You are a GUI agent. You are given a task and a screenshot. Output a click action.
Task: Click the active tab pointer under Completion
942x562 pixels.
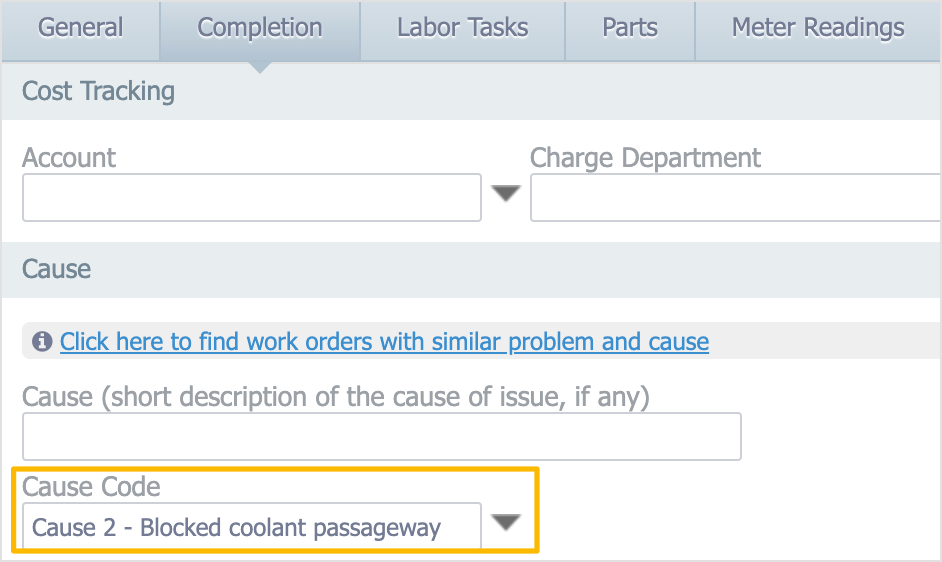coord(260,67)
